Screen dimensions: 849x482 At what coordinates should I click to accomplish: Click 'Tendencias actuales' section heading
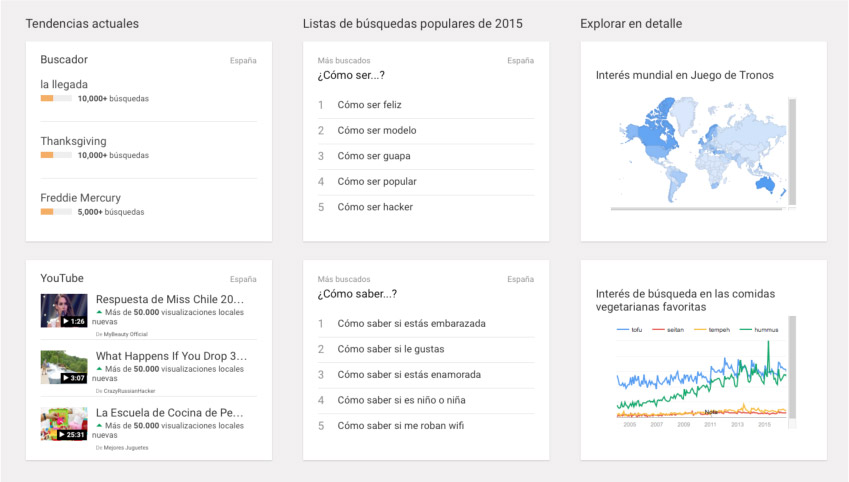82,24
